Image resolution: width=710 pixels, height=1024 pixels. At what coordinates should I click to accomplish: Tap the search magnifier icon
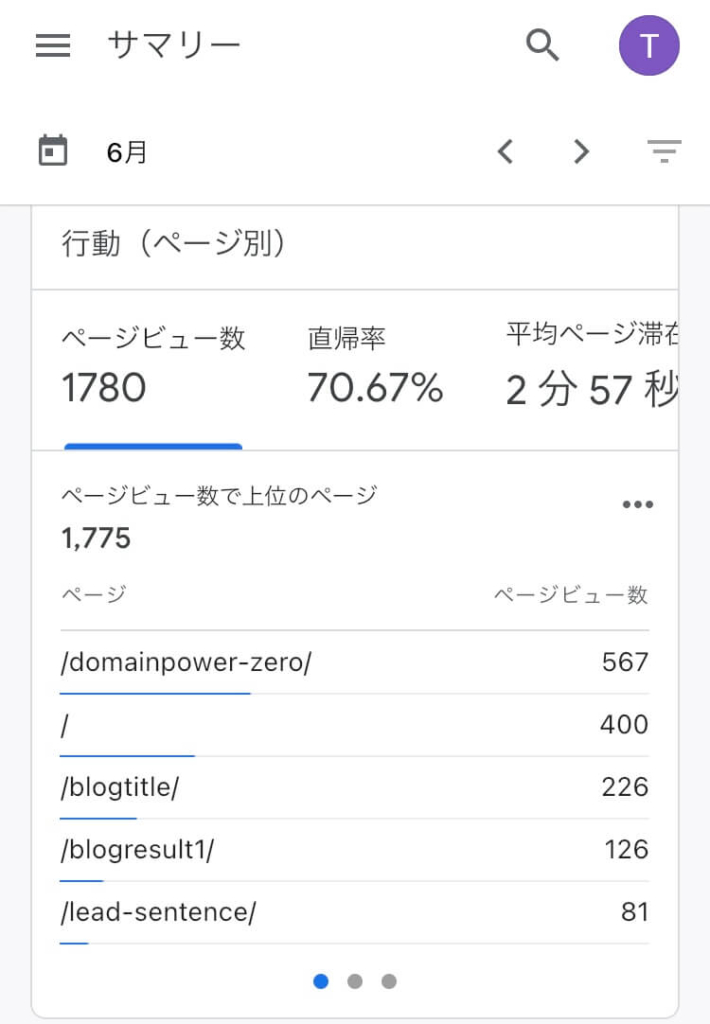542,45
